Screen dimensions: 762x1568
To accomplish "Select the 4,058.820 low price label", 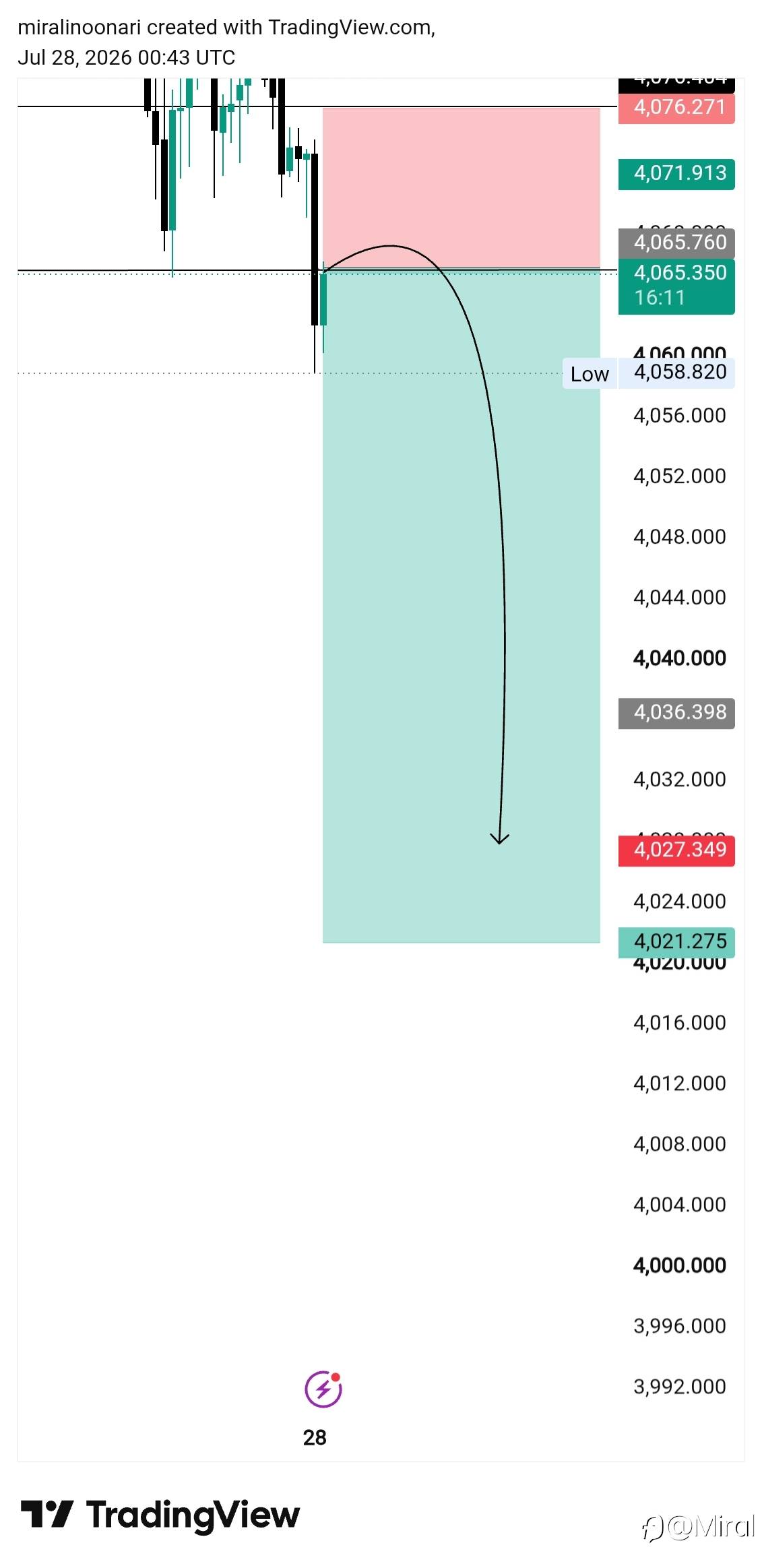I will click(676, 373).
